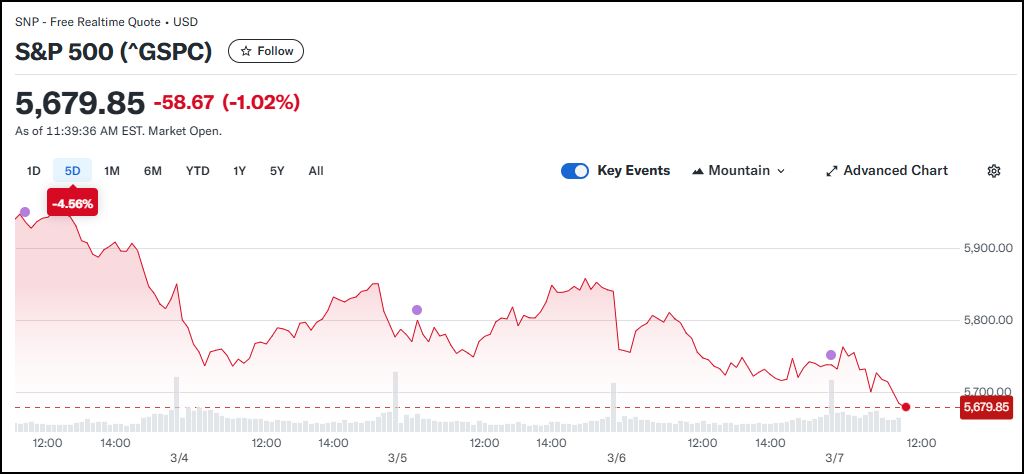Show the All time range
Screen dimensions: 1024x474
point(316,171)
